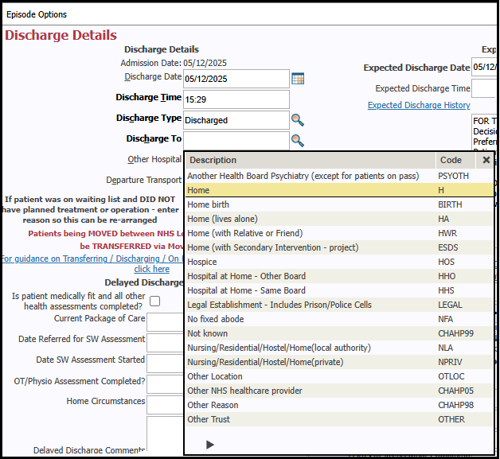
Task: Open Expected Discharge History link
Action: 419,105
